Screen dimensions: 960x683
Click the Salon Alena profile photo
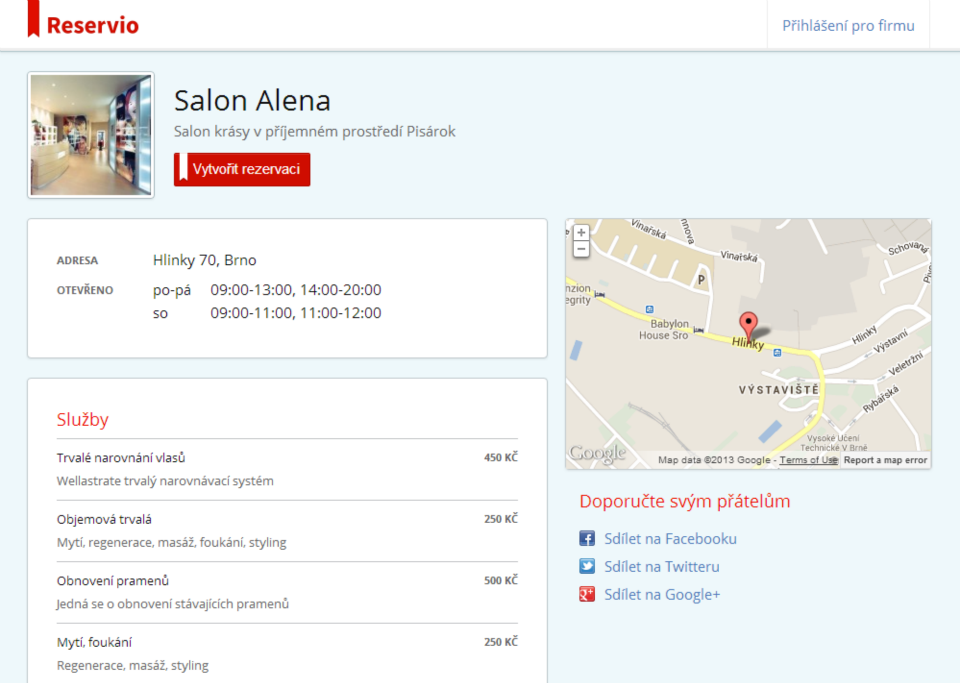pyautogui.click(x=91, y=134)
